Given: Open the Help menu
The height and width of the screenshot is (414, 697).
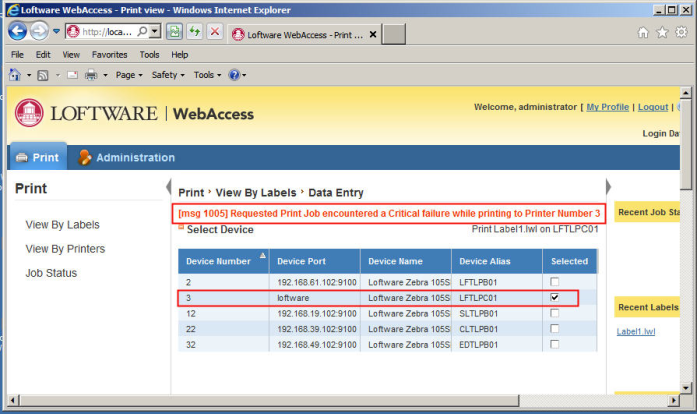Looking at the screenshot, I should (x=180, y=55).
